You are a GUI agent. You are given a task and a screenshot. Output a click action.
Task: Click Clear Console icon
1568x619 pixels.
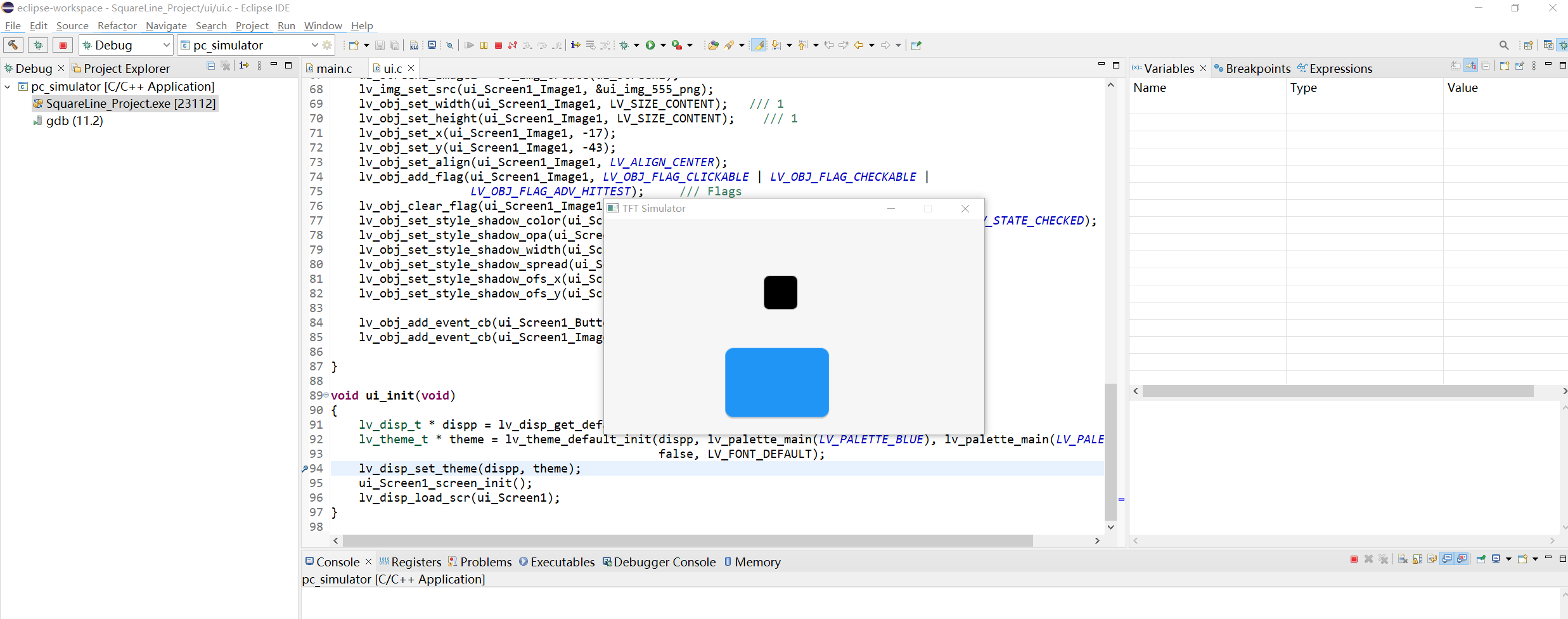click(1403, 559)
